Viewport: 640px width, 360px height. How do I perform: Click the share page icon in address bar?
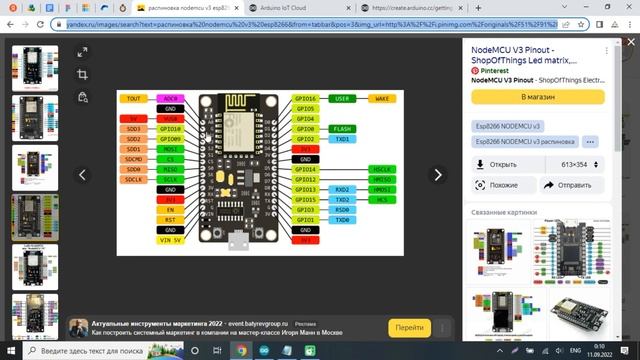point(566,24)
